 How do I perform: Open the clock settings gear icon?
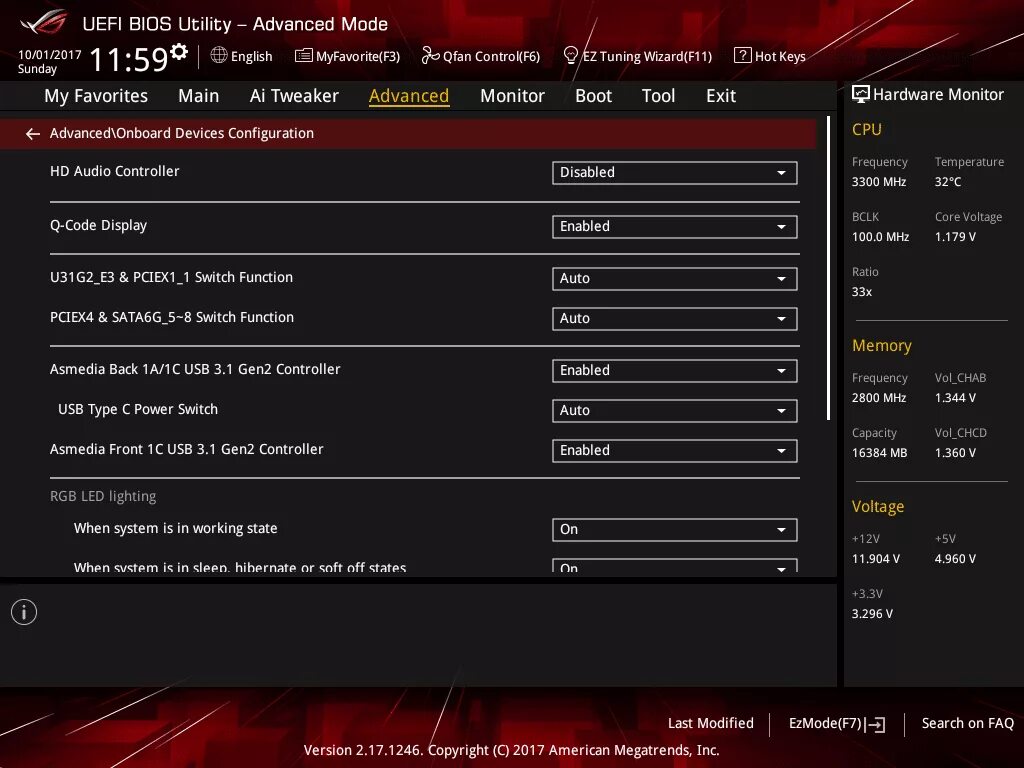(x=179, y=52)
